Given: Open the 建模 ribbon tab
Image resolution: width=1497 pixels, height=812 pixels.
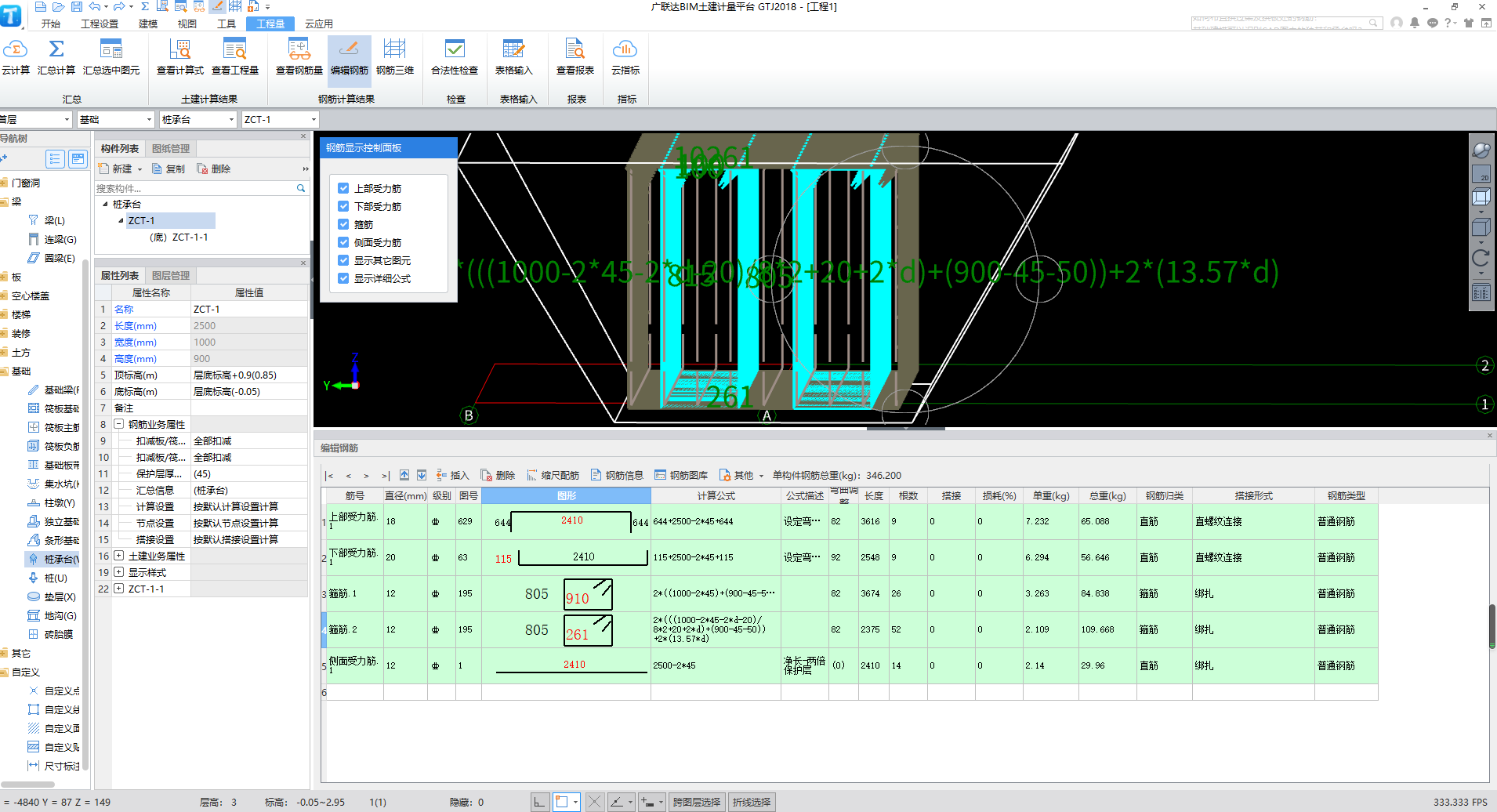Looking at the screenshot, I should pyautogui.click(x=148, y=24).
